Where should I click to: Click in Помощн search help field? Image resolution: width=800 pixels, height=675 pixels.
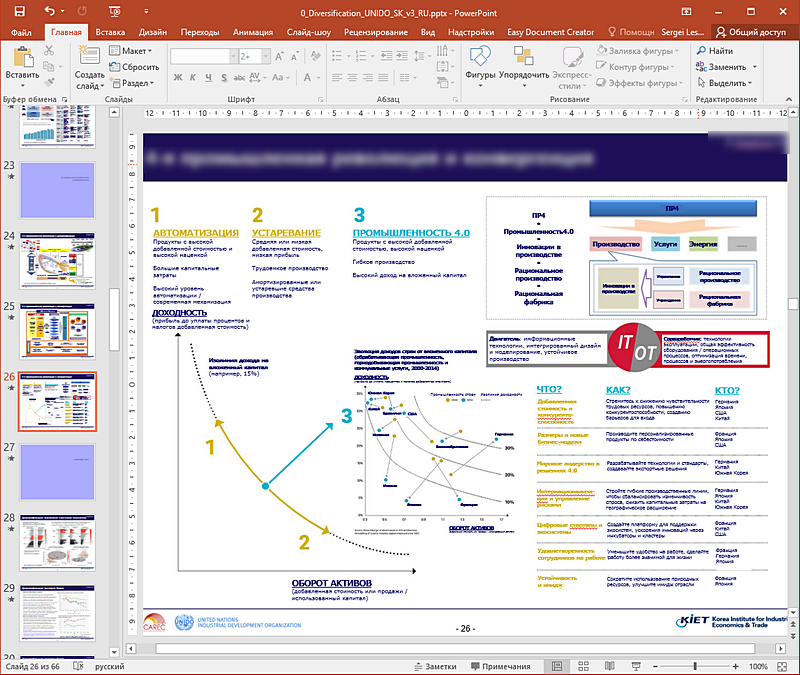(x=632, y=32)
